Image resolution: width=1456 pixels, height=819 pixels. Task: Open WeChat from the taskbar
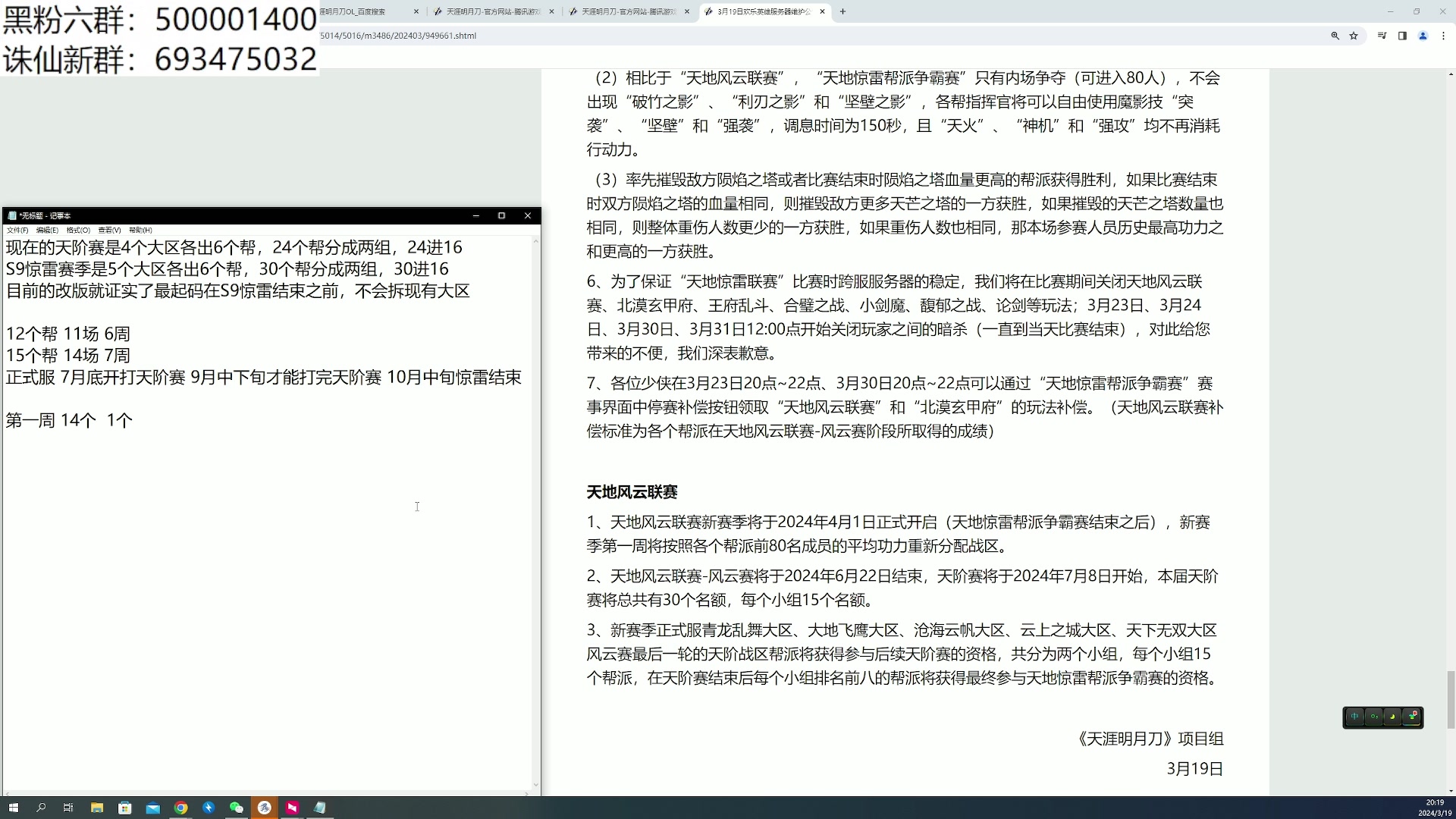click(x=237, y=808)
